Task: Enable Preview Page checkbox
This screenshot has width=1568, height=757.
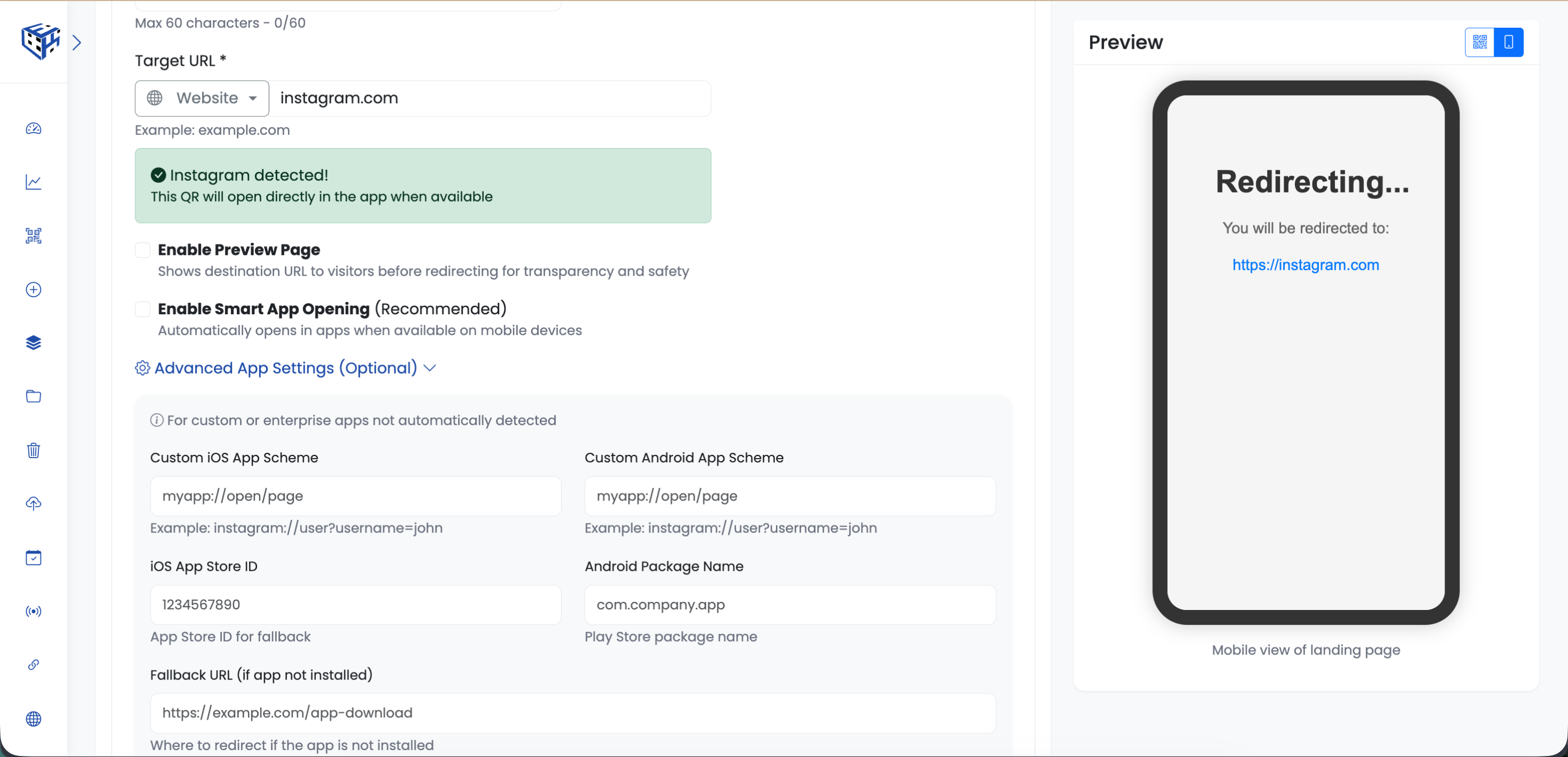Action: pos(143,250)
